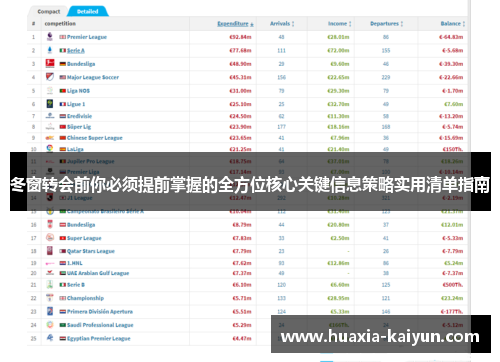This screenshot has height=362, width=500.
Task: Click the Ligue 1 league logo
Action: click(x=50, y=104)
